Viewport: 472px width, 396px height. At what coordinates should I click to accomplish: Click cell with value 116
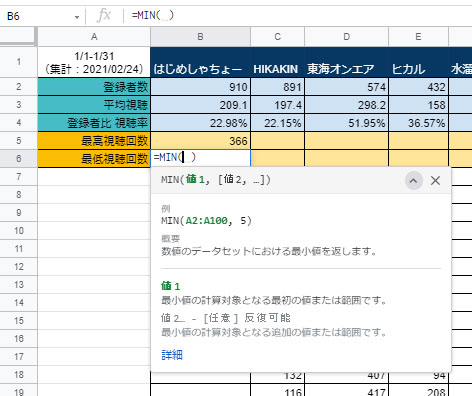click(277, 390)
